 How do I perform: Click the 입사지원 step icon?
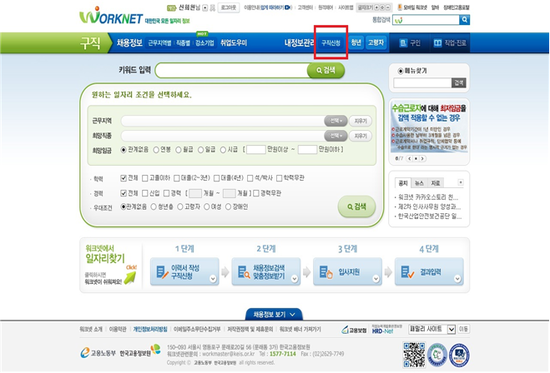click(x=326, y=272)
